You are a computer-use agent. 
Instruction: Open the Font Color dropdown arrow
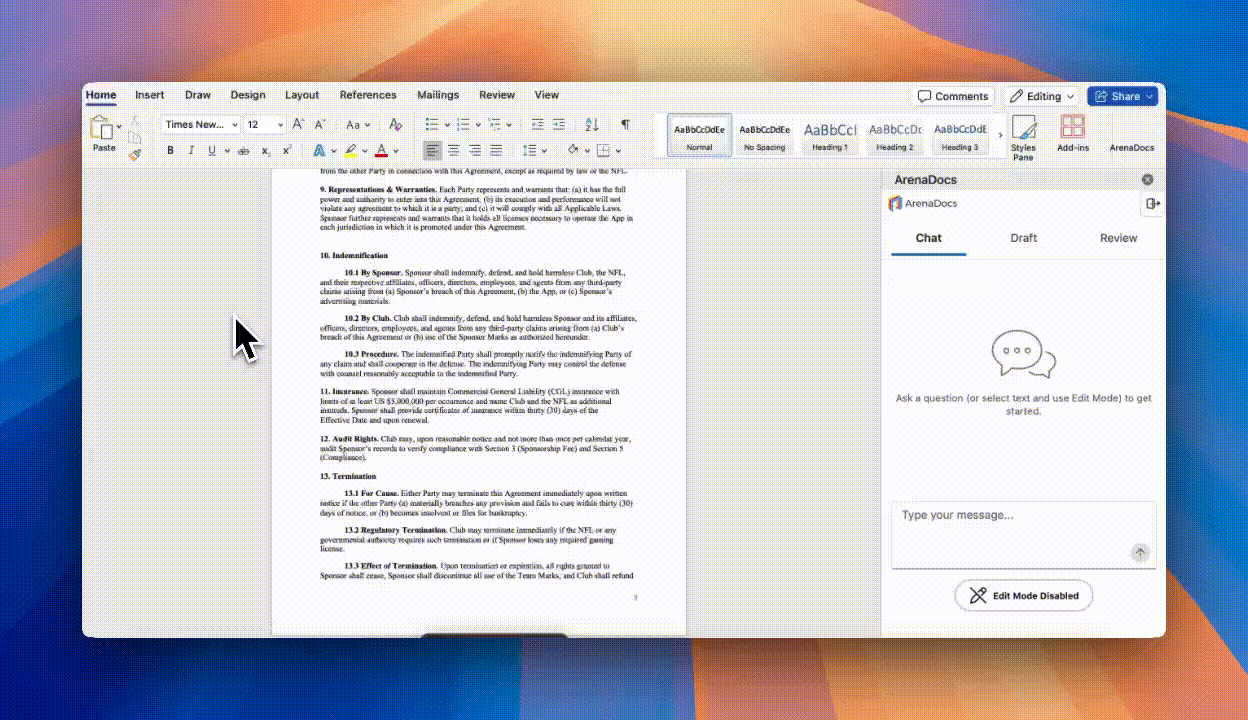[393, 150]
